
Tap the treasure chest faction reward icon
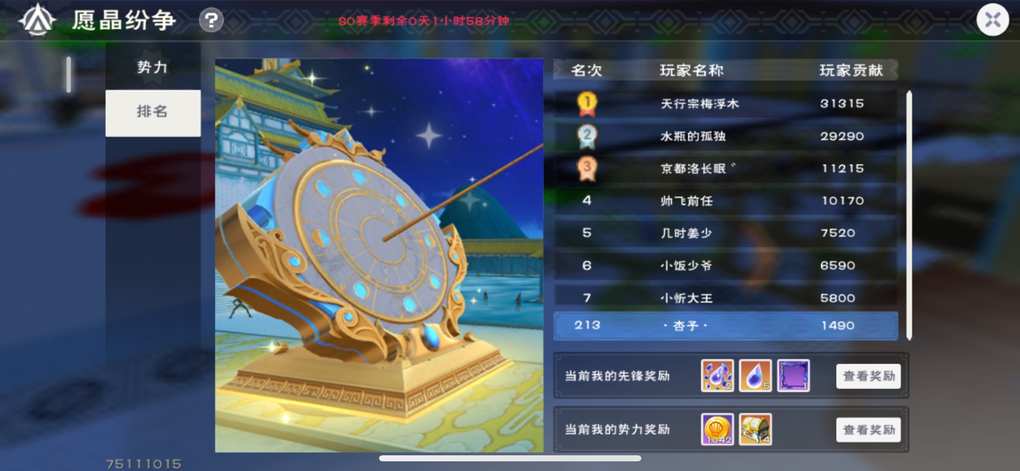tap(755, 429)
